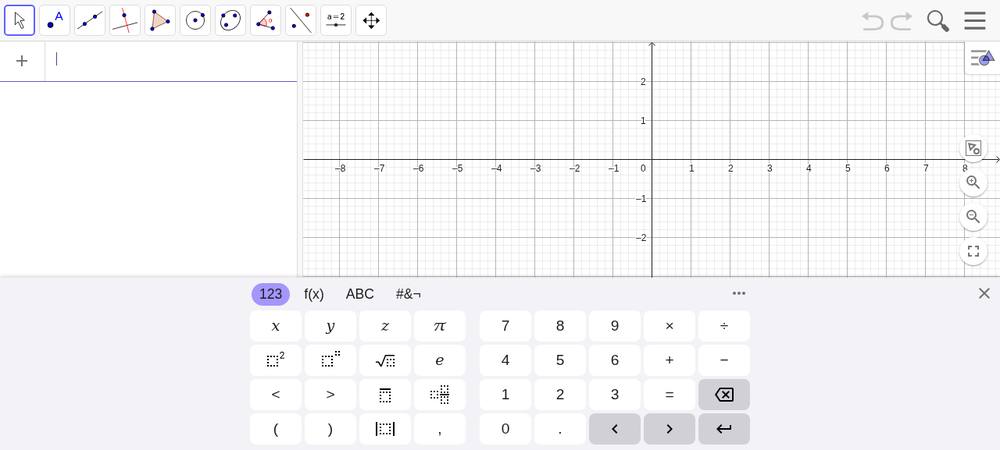Open the hamburger main menu

(975, 21)
